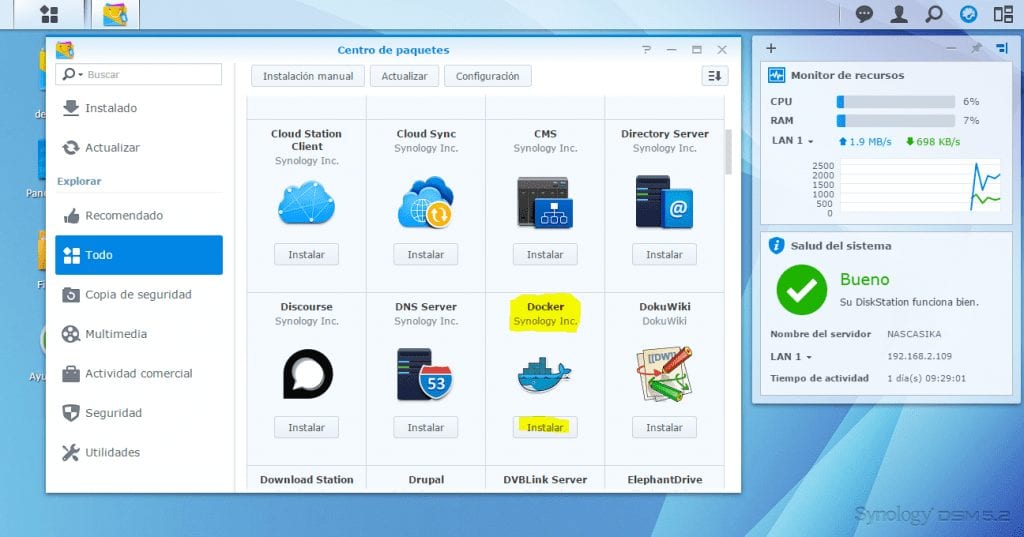Click the Directory Server package icon
This screenshot has height=537, width=1024.
664,202
